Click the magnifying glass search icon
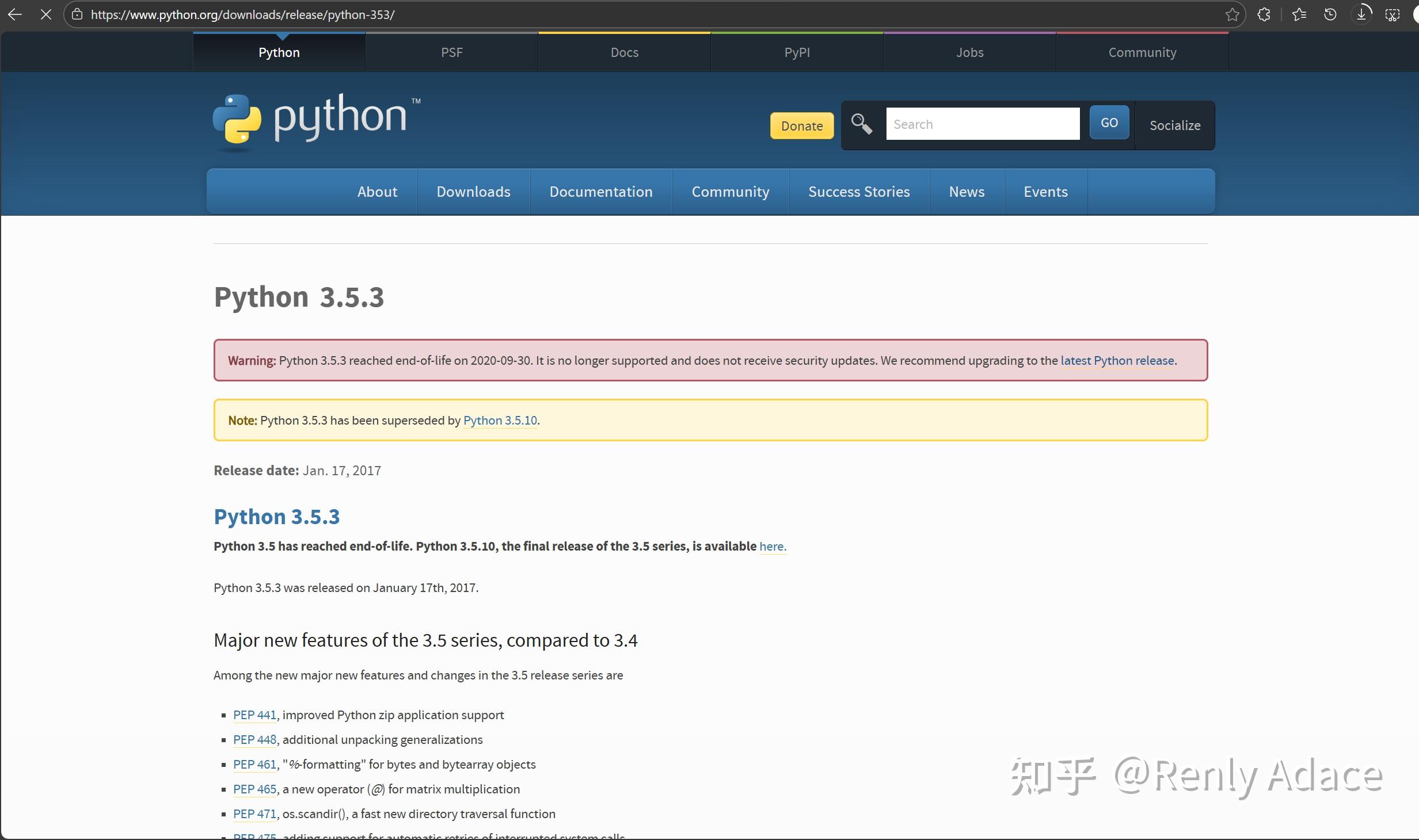This screenshot has width=1419, height=840. coord(862,124)
